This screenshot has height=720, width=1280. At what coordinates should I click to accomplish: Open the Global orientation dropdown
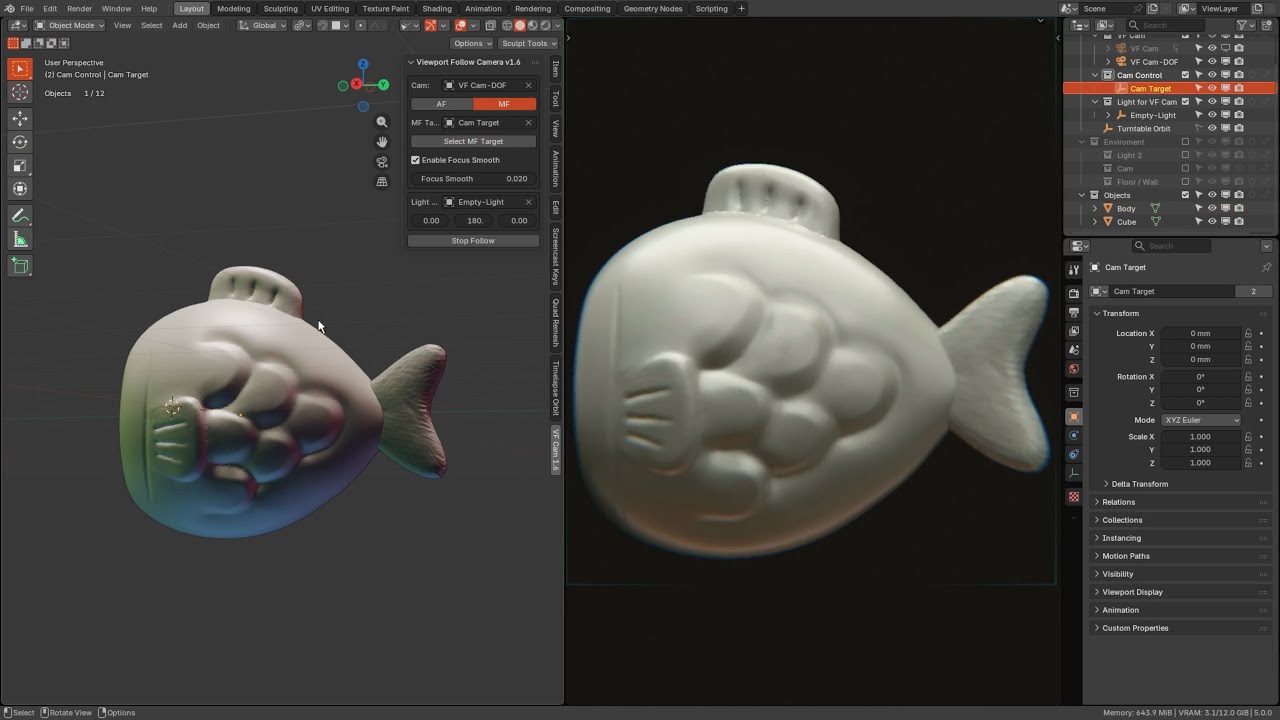(263, 25)
